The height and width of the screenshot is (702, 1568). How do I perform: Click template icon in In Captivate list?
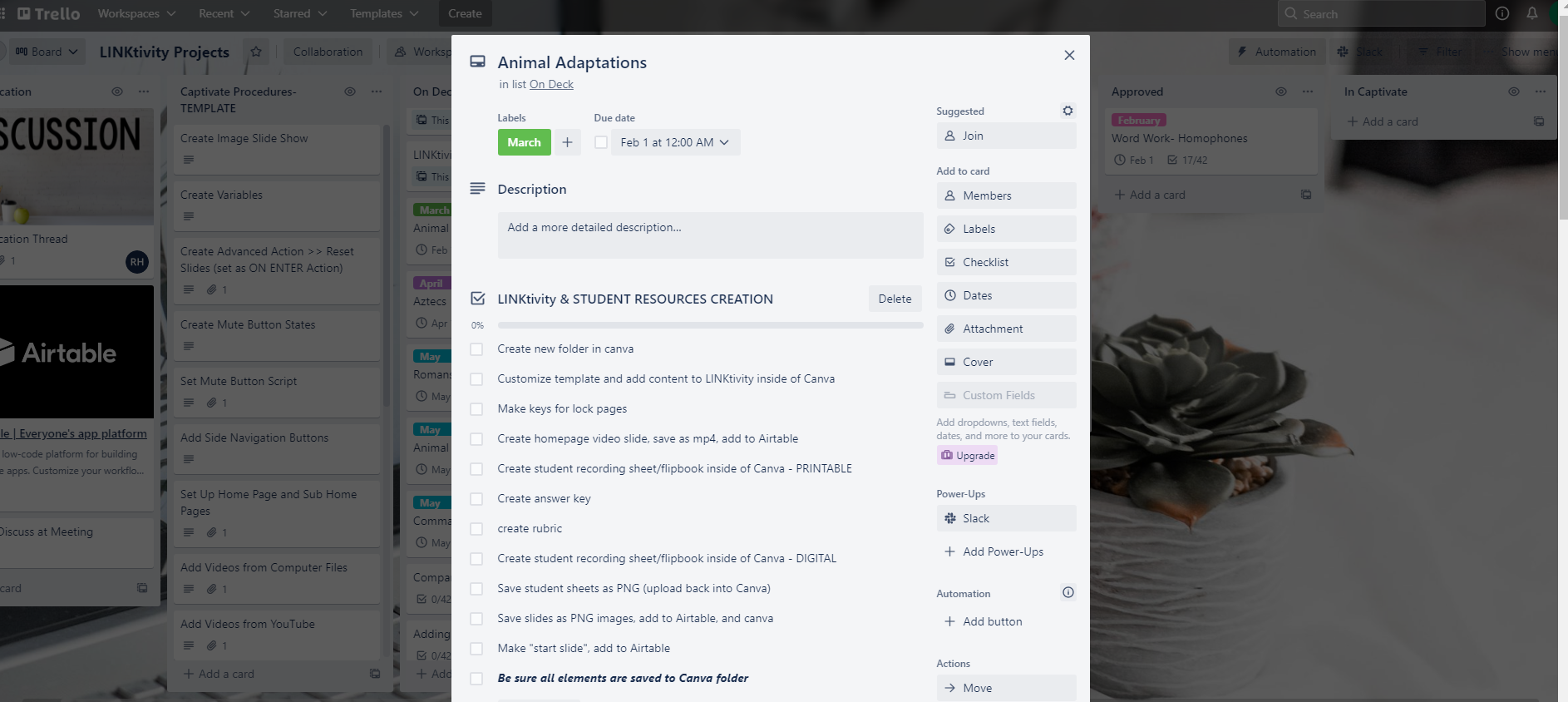click(x=1539, y=121)
